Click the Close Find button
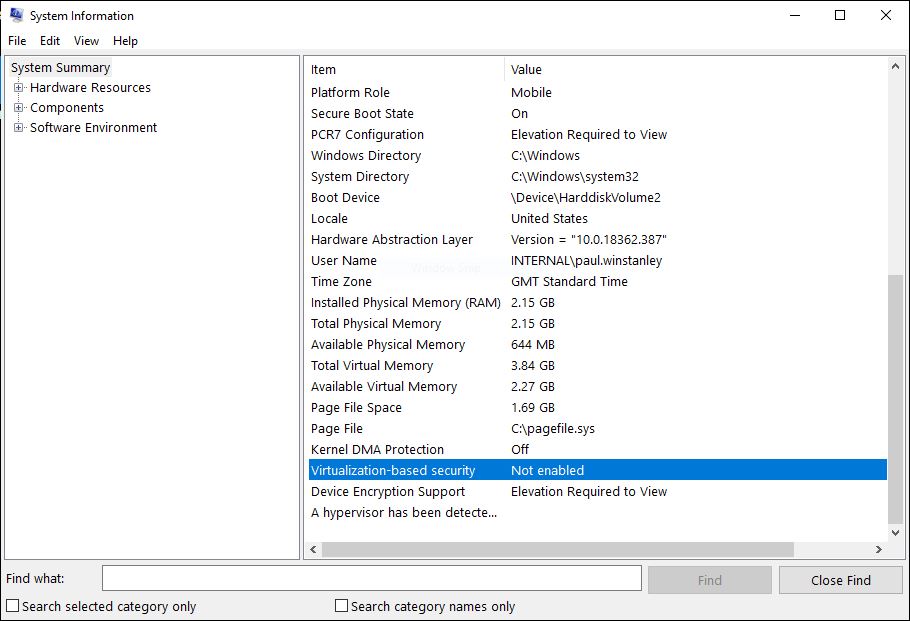 coord(840,579)
